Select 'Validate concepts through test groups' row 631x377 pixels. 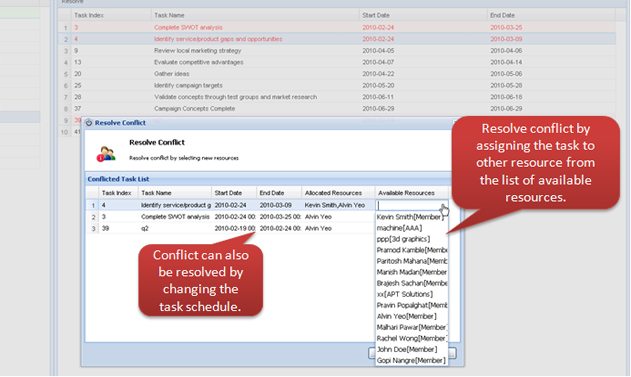point(337,97)
